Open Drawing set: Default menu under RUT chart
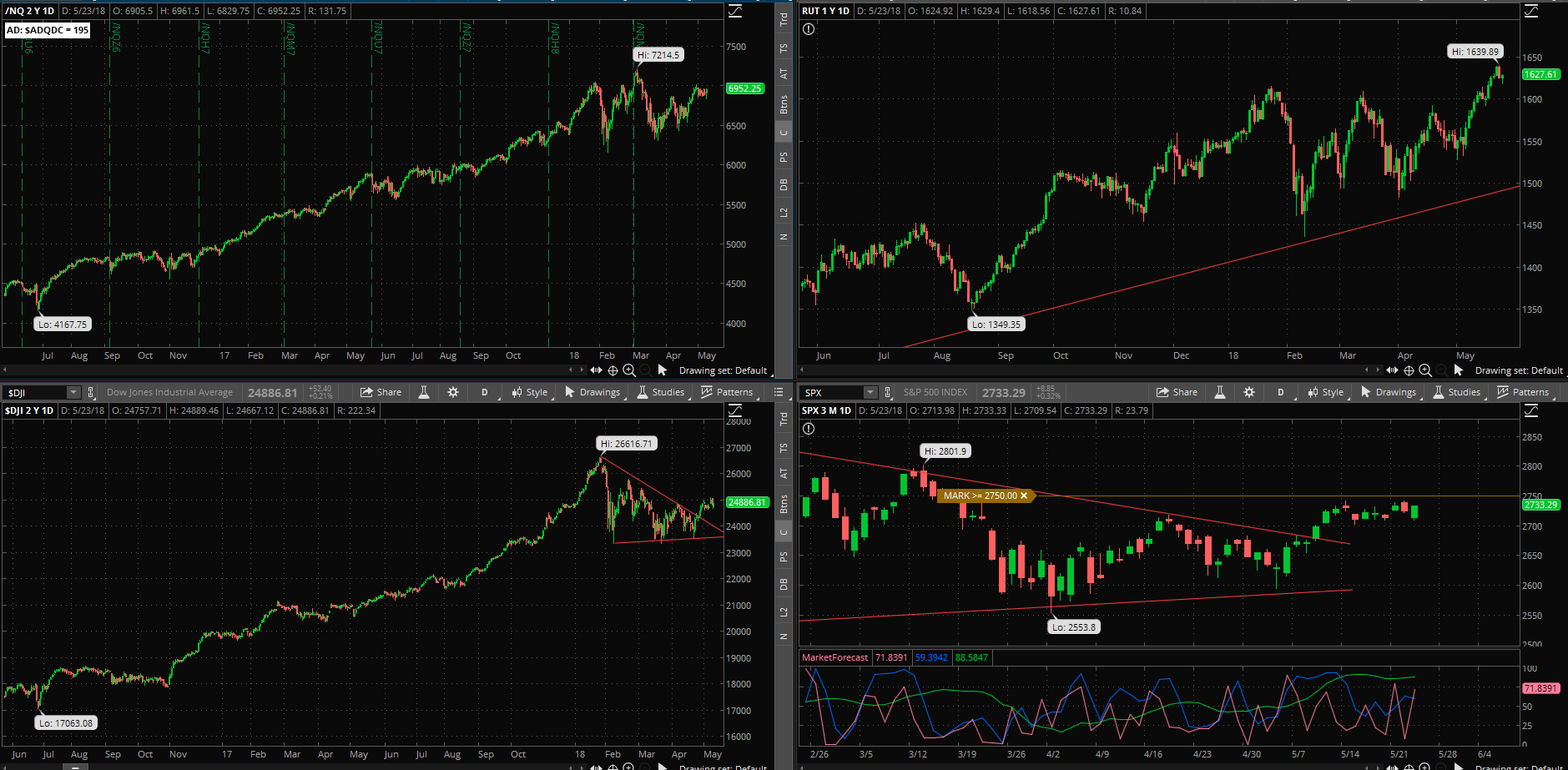 pos(1519,370)
